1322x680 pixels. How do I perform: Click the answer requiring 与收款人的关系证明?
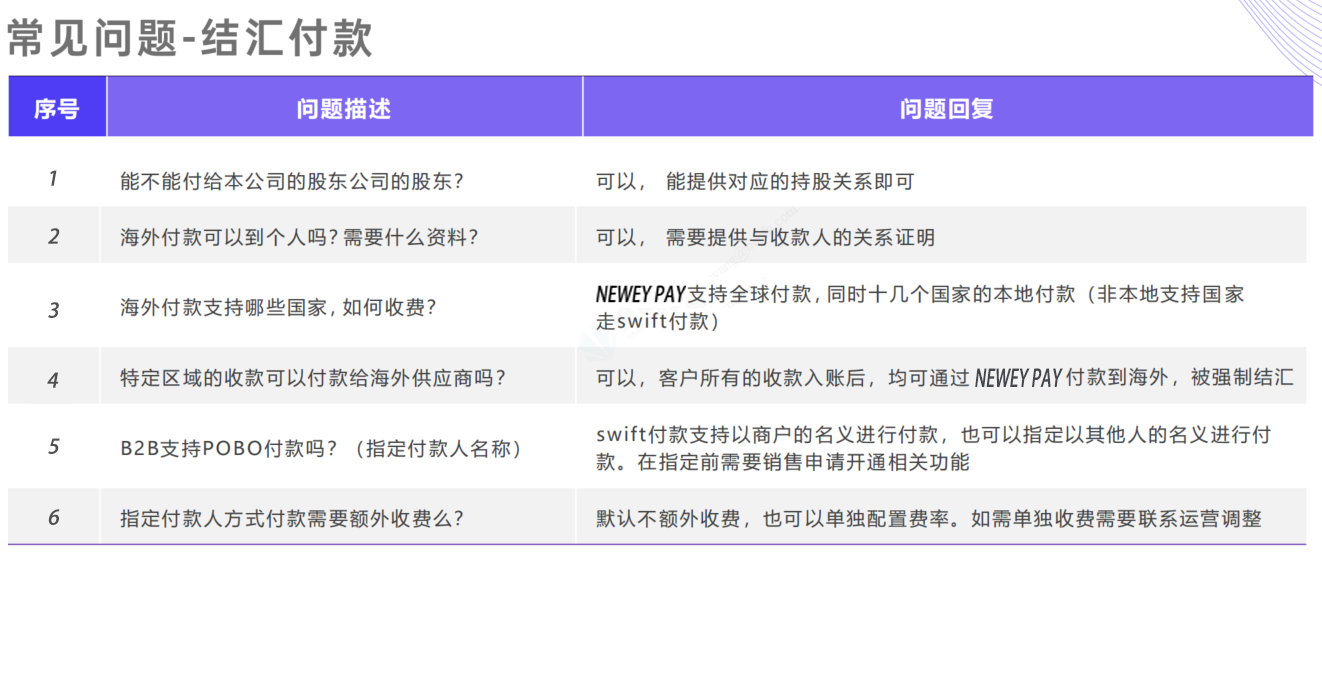pyautogui.click(x=765, y=237)
